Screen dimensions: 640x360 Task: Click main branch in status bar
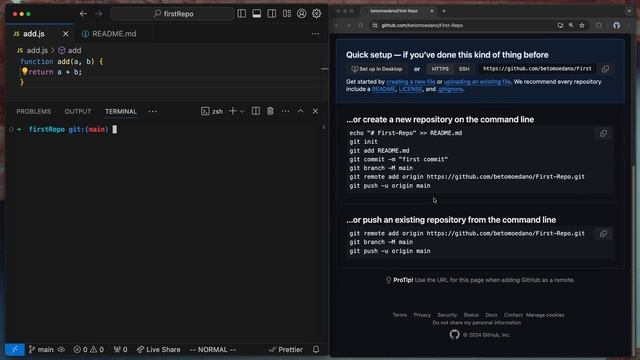[41, 349]
